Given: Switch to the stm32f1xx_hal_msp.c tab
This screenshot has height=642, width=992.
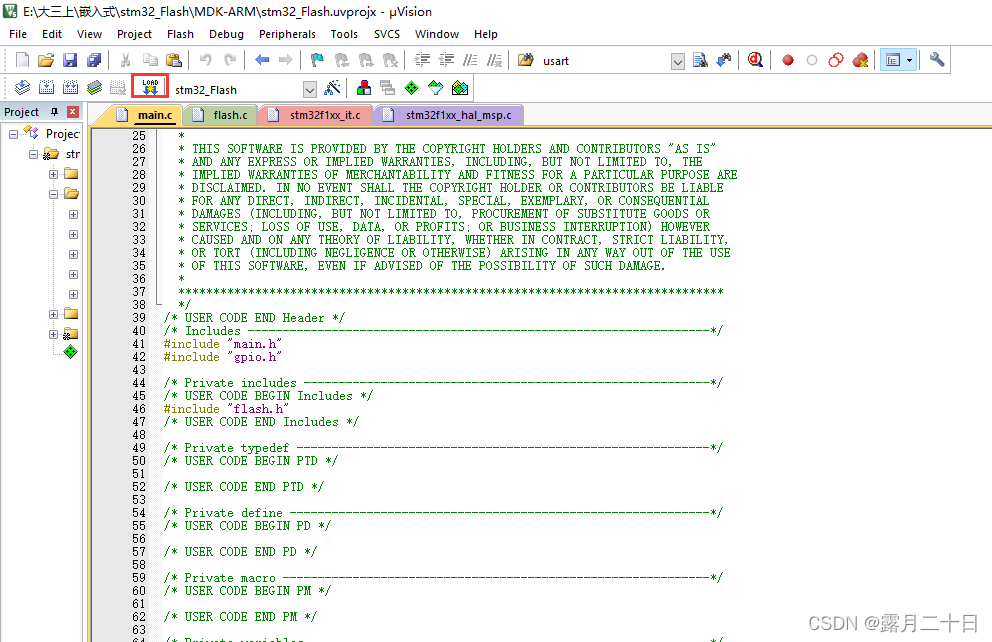Looking at the screenshot, I should tap(449, 115).
